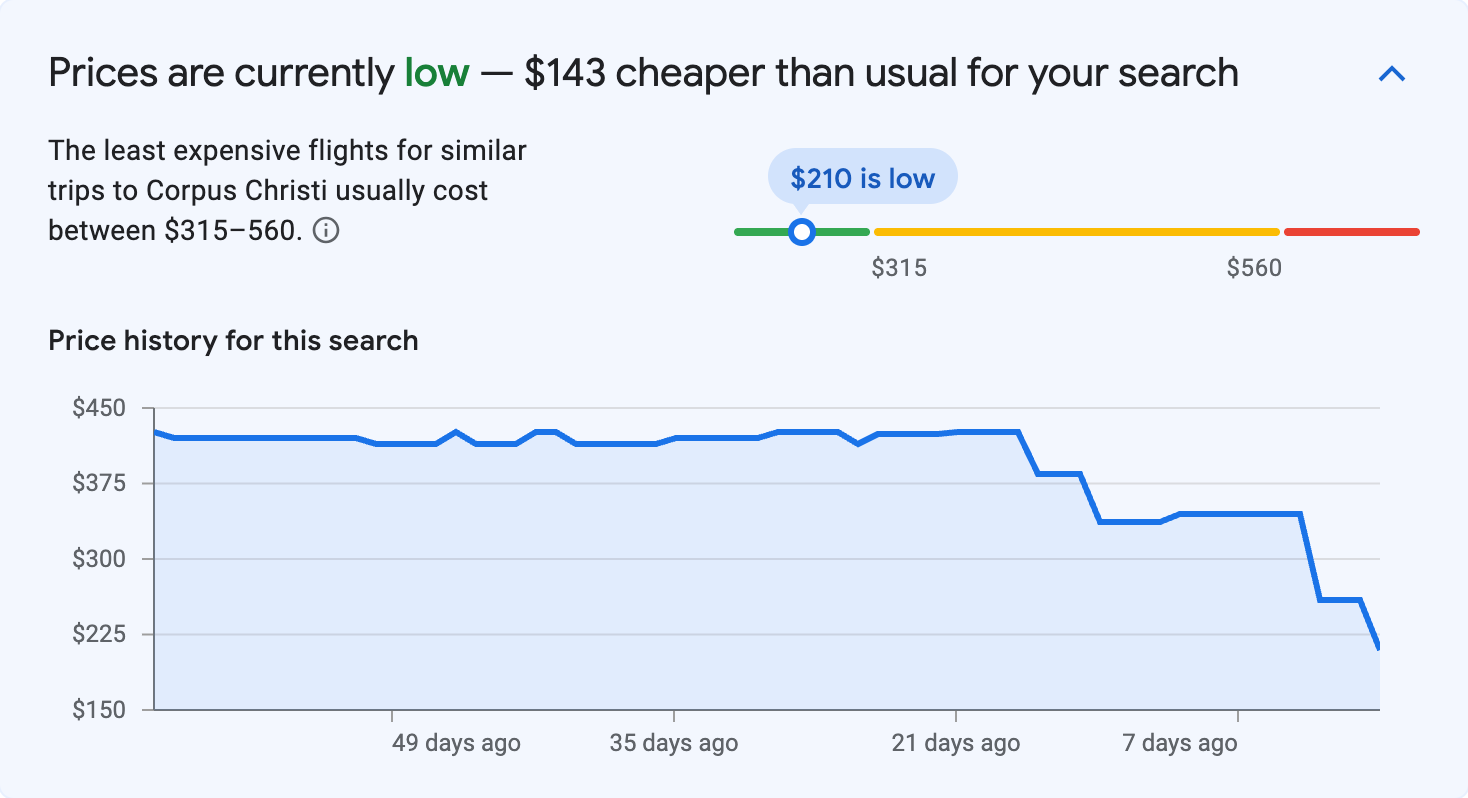Toggle the price tracking indicator on the gauge

802,231
